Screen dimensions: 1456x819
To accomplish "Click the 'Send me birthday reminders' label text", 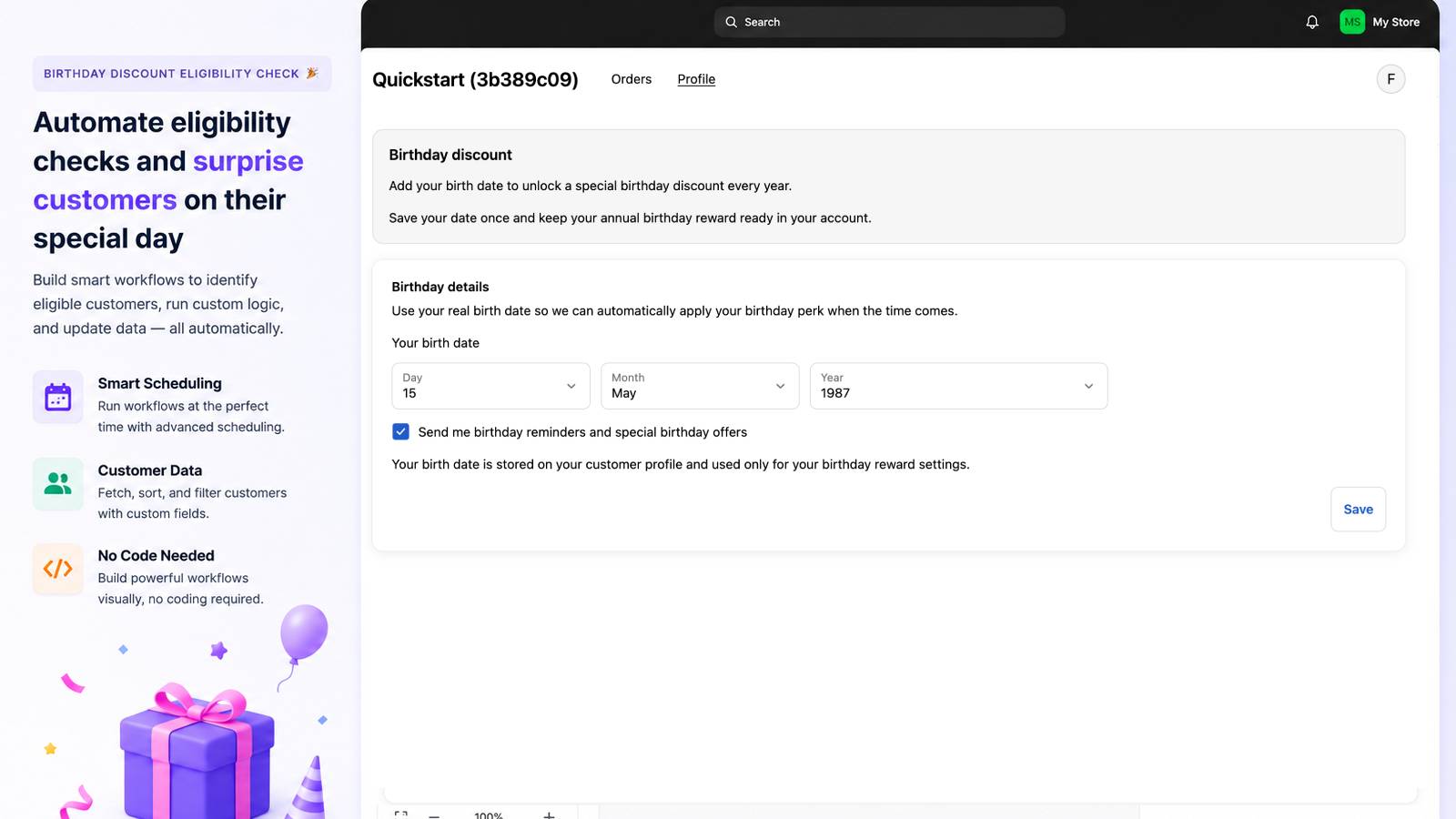I will (x=582, y=432).
